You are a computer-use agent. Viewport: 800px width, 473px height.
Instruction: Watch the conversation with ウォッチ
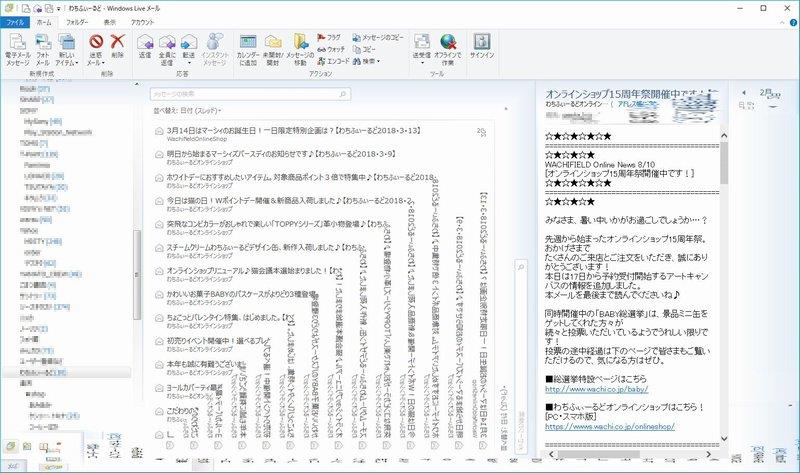click(331, 49)
